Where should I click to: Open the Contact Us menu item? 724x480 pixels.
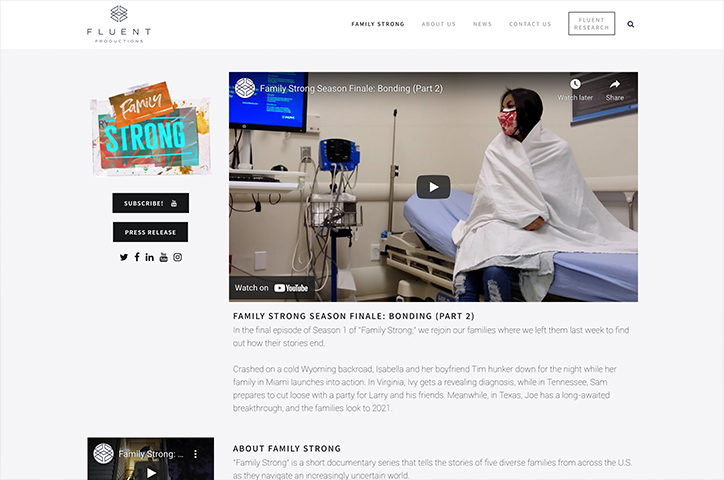pos(530,24)
